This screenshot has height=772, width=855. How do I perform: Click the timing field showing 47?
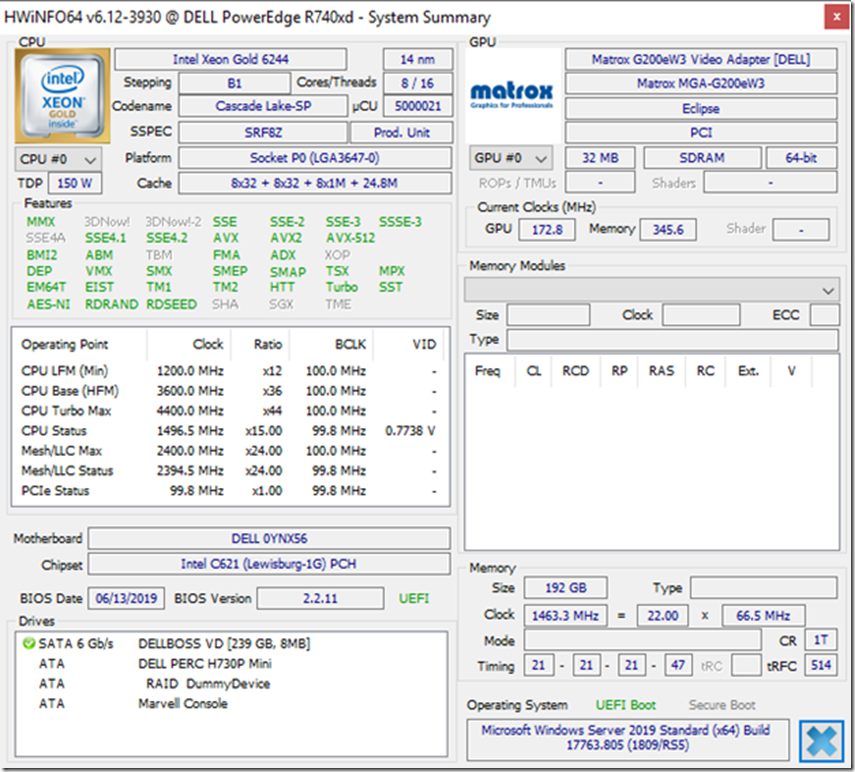678,665
